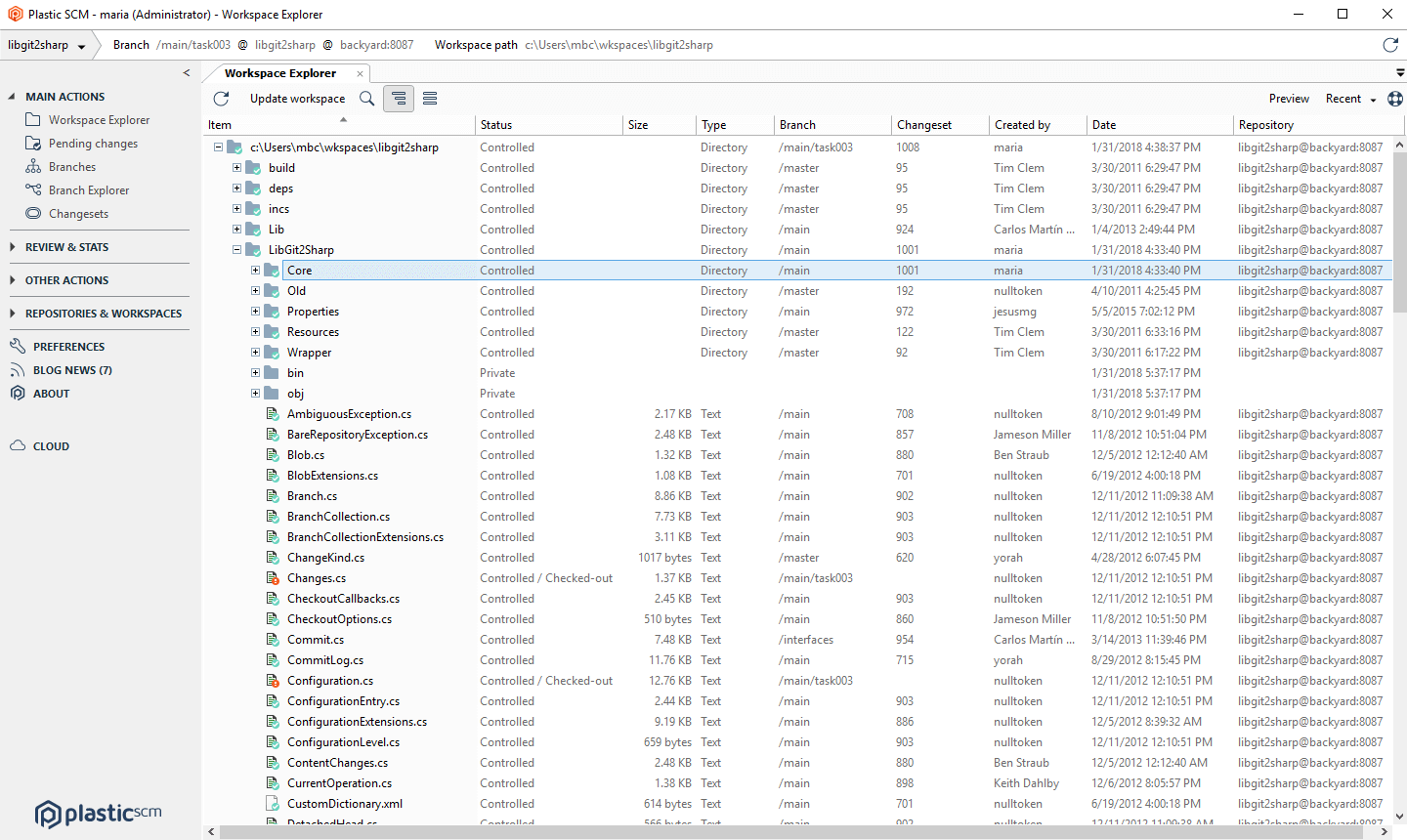1407x840 pixels.
Task: Click the search magnifier icon
Action: click(366, 99)
